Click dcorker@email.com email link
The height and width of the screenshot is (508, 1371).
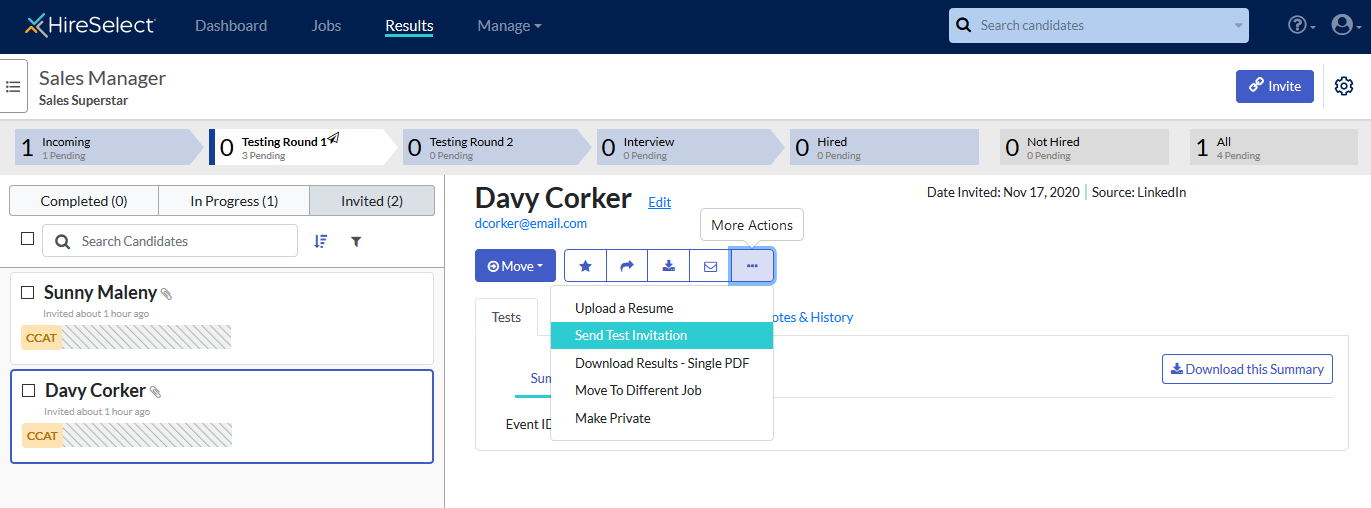[x=531, y=224]
